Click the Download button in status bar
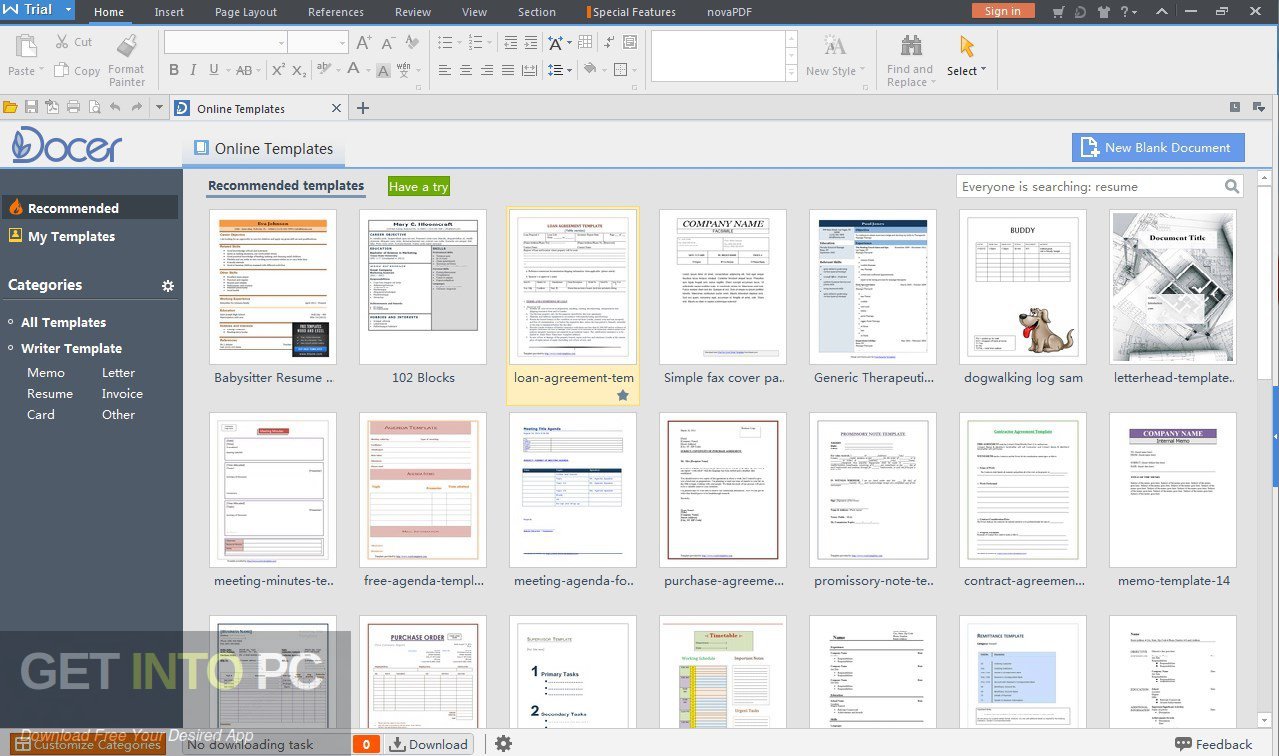Viewport: 1279px width, 756px height. pyautogui.click(x=429, y=744)
